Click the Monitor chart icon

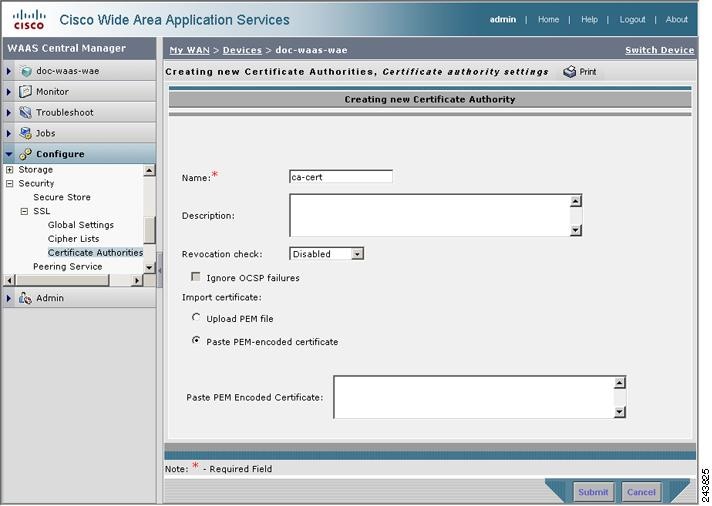[x=25, y=91]
